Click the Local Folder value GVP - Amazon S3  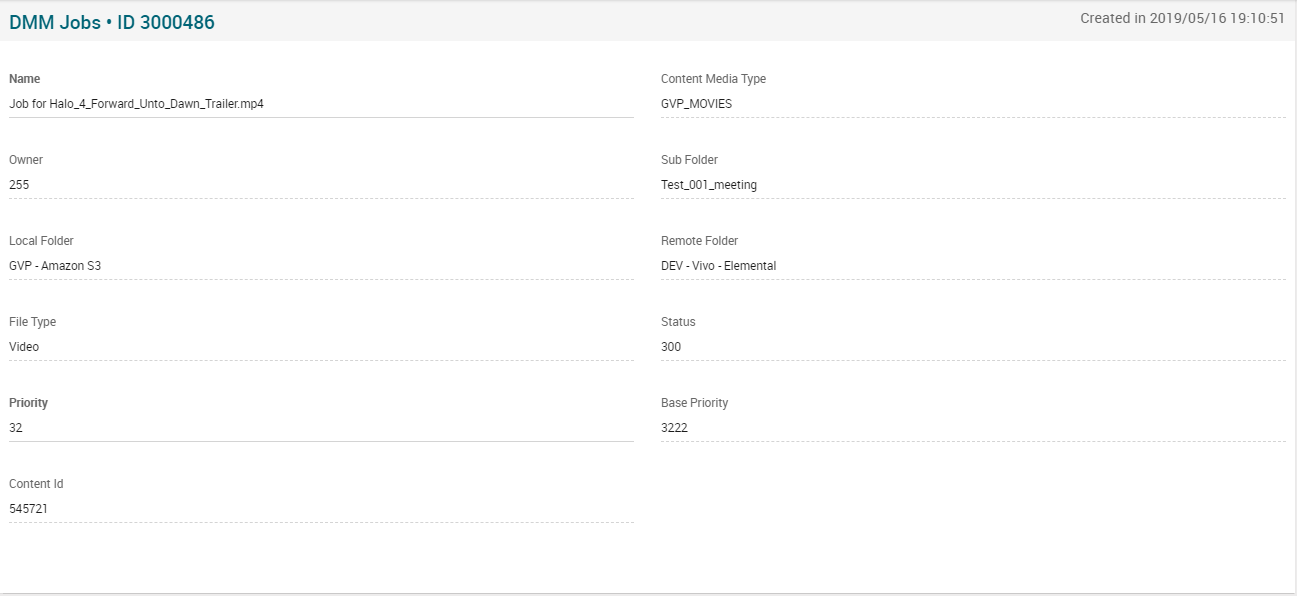pyautogui.click(x=55, y=266)
